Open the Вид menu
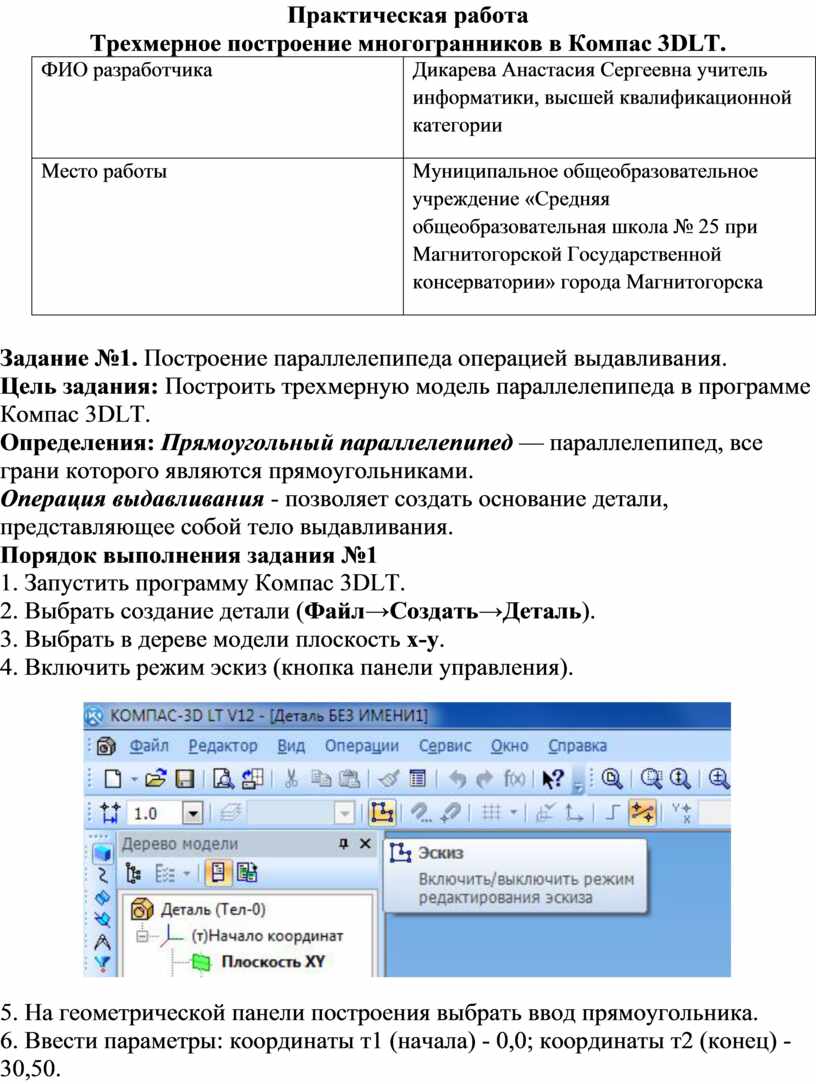 tap(291, 746)
